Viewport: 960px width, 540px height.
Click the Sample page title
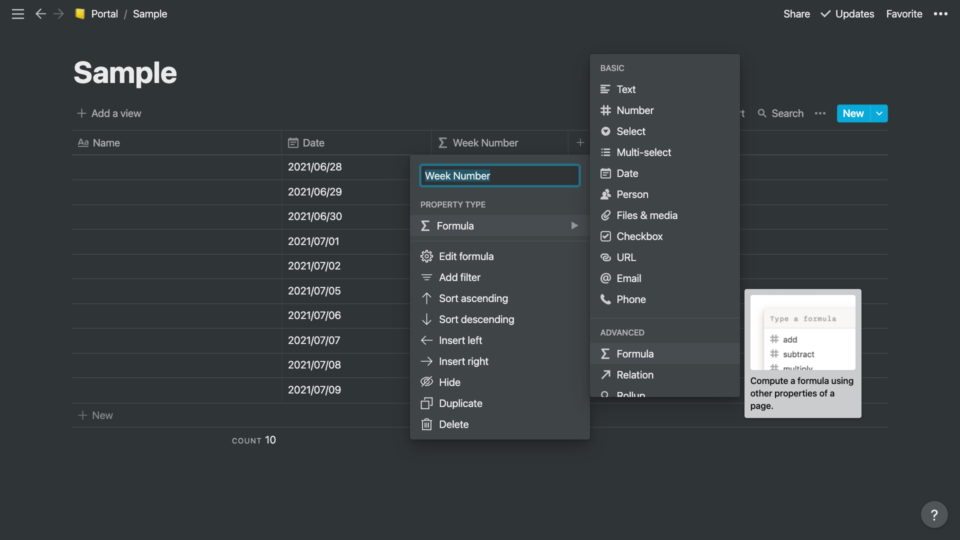(x=126, y=73)
